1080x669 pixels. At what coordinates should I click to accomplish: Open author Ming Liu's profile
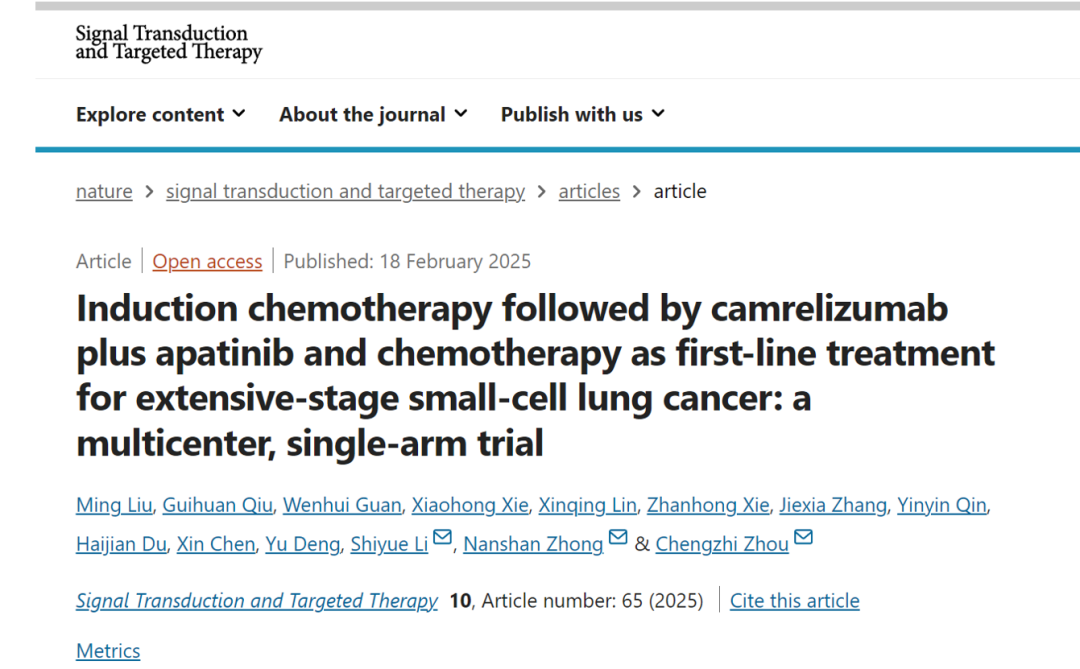(x=113, y=505)
